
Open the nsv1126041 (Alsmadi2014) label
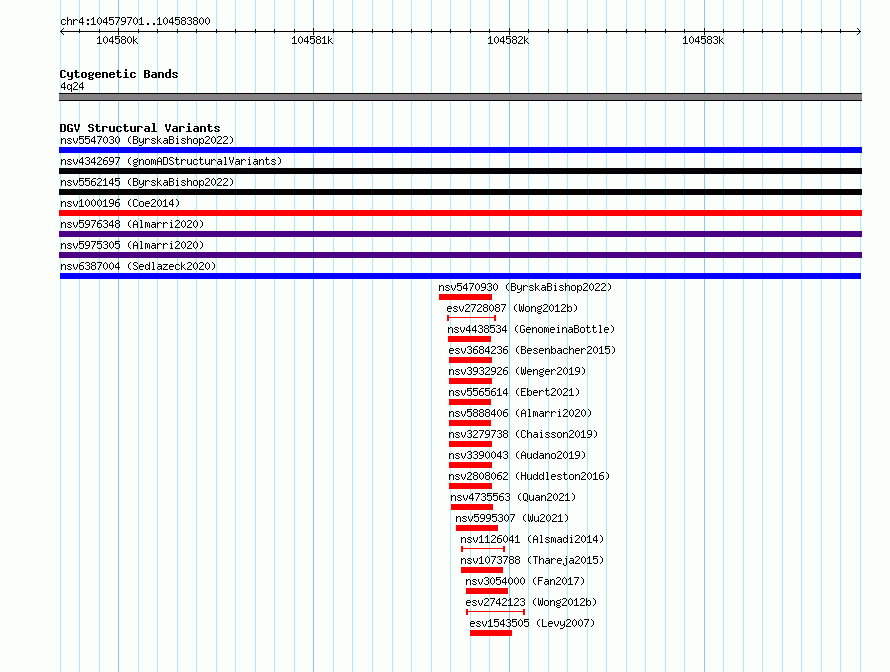(532, 539)
